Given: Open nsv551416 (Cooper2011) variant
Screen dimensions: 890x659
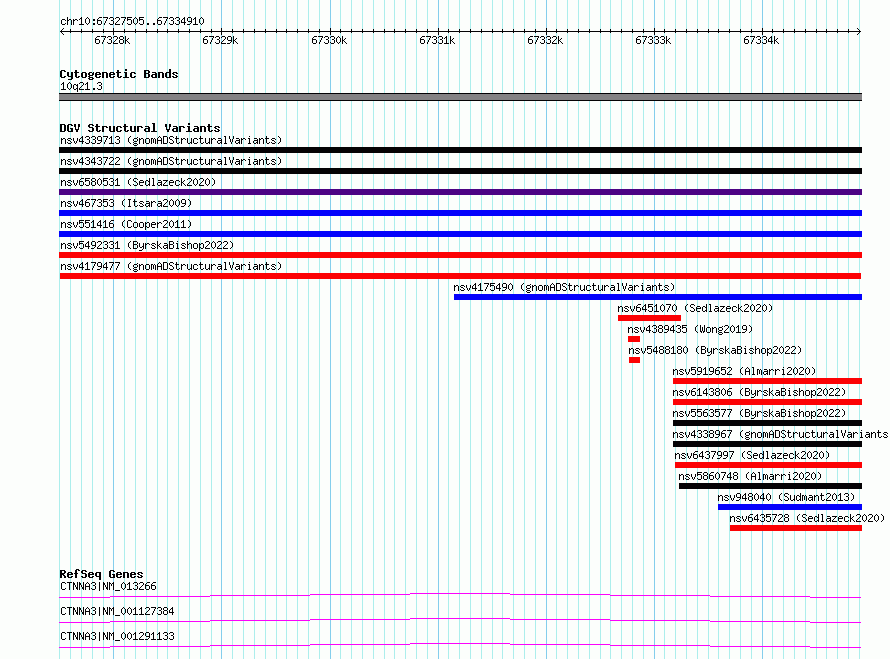Looking at the screenshot, I should [x=126, y=224].
